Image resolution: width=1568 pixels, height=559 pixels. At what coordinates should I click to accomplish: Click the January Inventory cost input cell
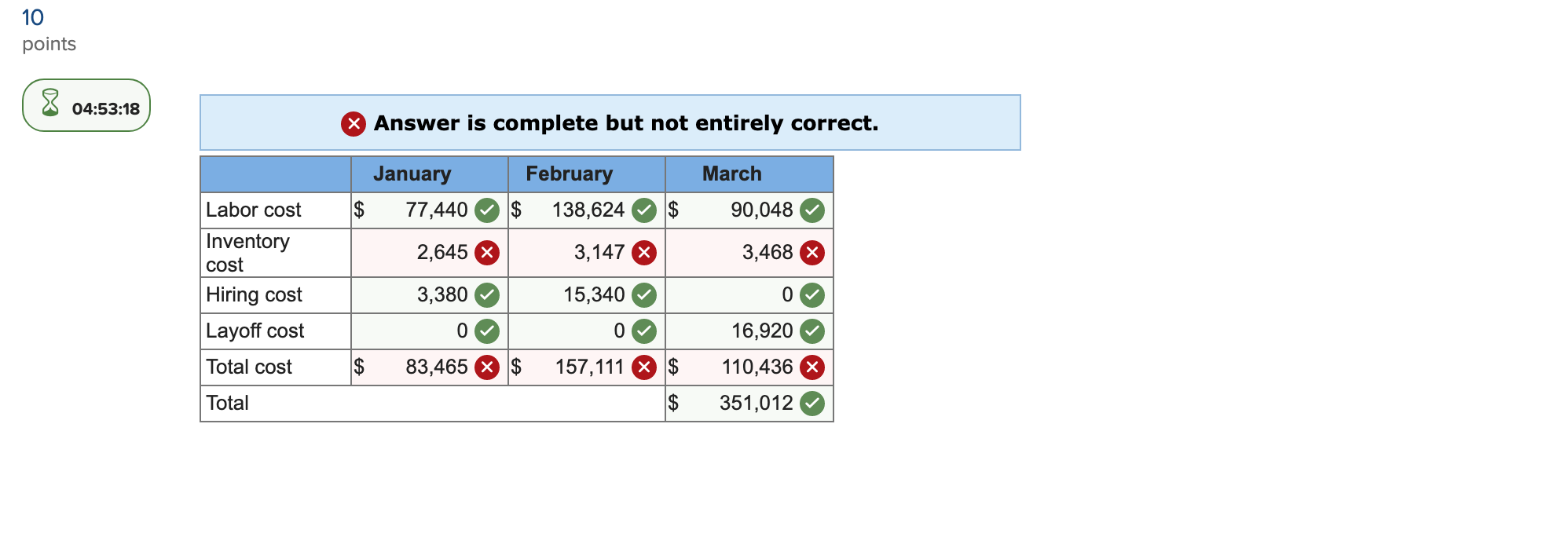point(428,252)
